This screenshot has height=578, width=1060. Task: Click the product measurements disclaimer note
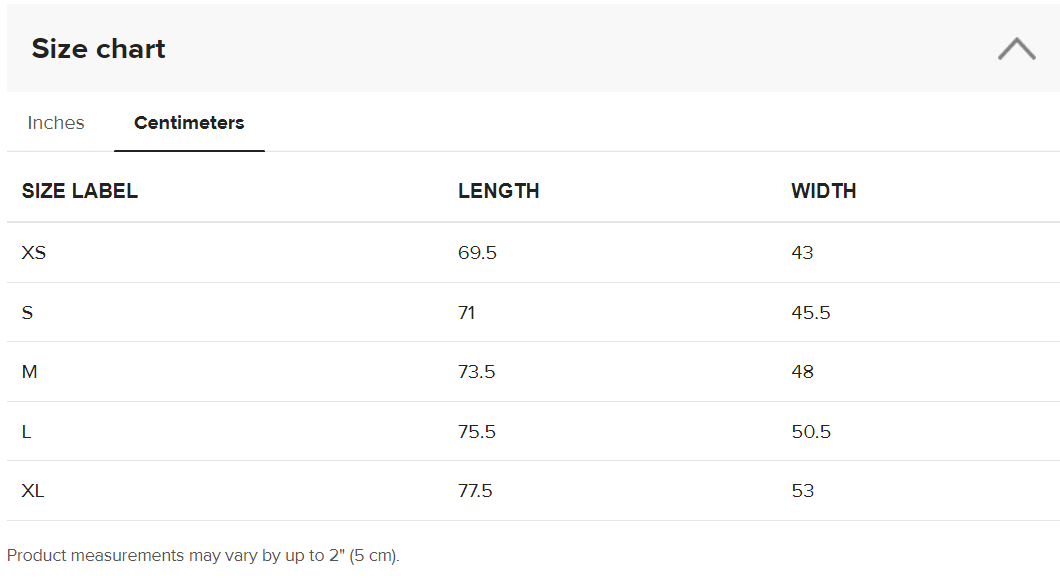[203, 556]
